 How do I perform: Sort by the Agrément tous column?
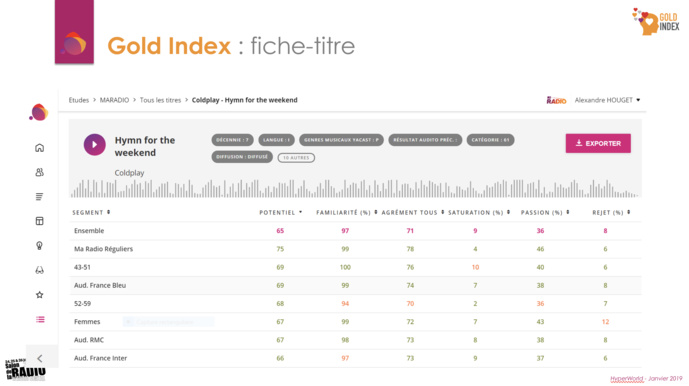(x=413, y=212)
